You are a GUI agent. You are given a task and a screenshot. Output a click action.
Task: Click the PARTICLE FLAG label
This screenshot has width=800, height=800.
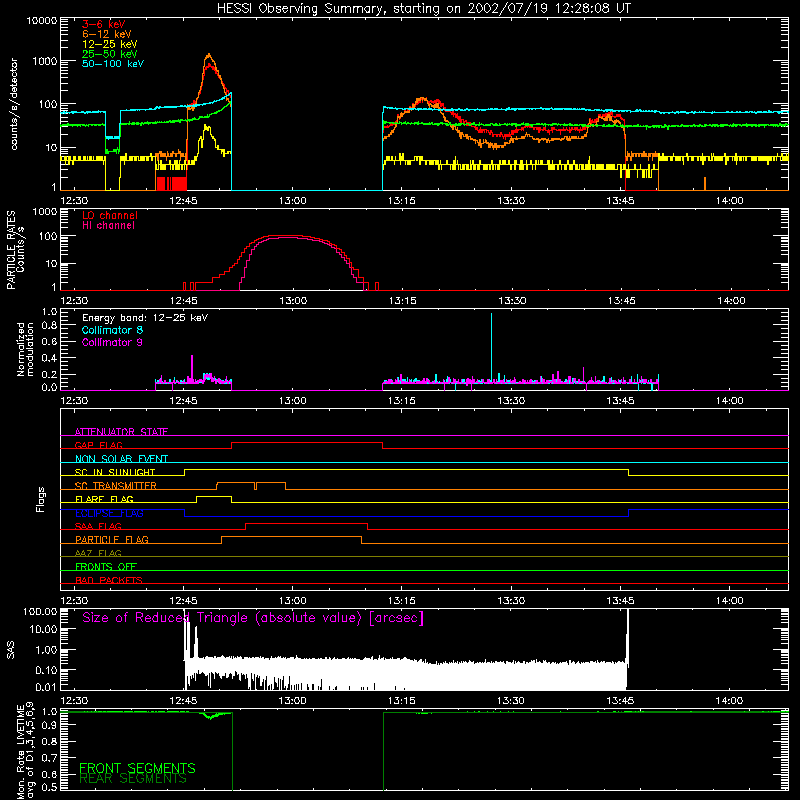(112, 539)
